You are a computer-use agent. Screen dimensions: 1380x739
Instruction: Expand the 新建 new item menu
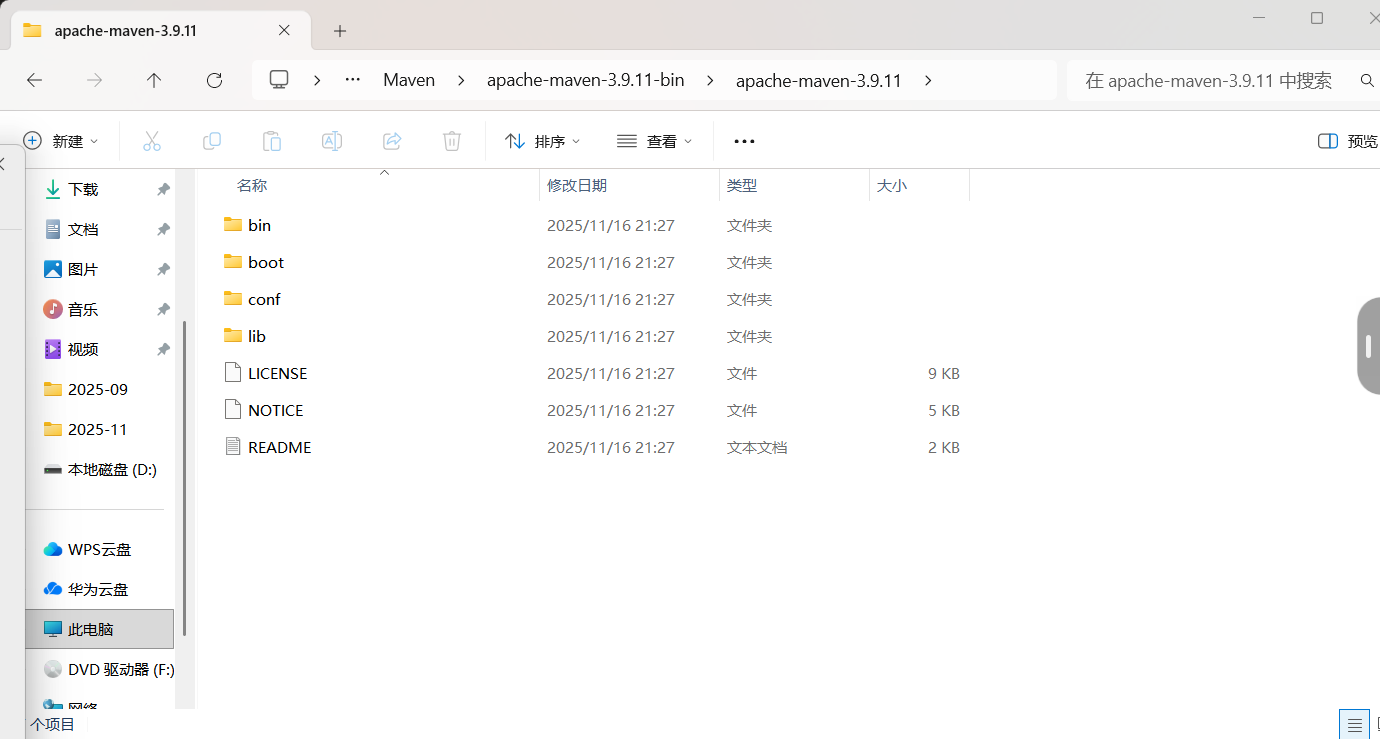62,140
